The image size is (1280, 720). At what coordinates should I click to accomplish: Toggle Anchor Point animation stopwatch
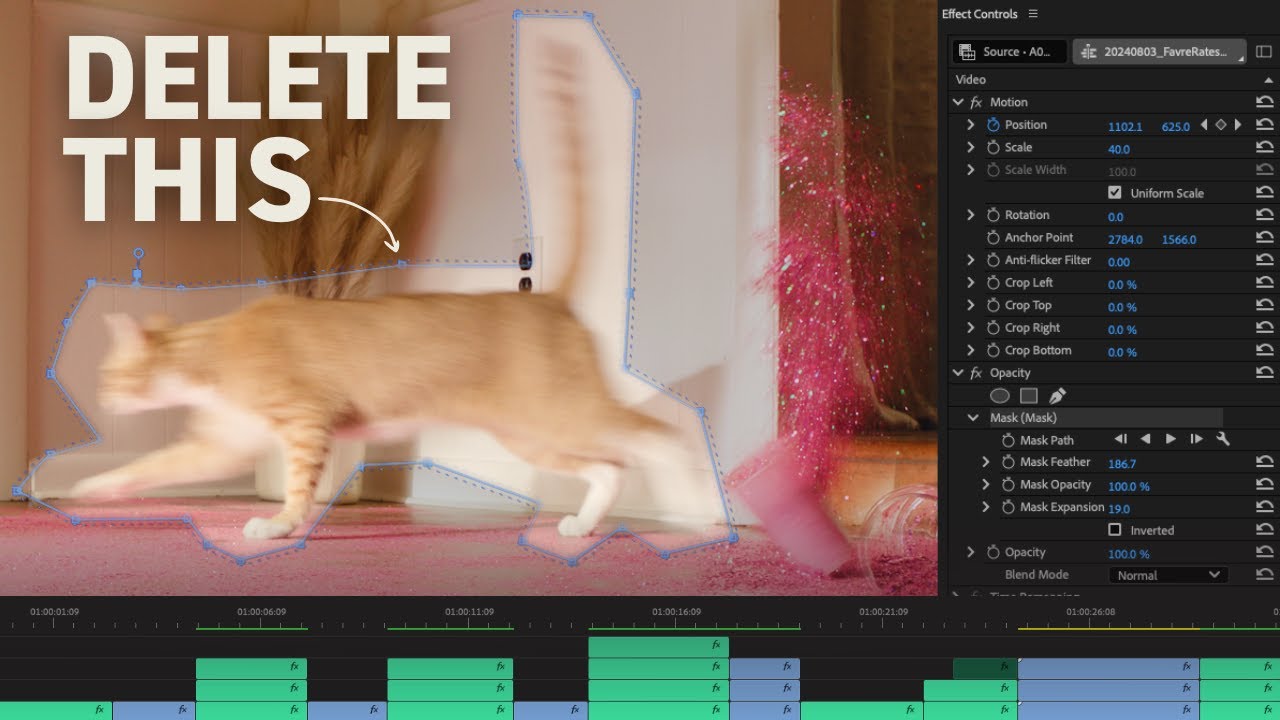point(993,238)
